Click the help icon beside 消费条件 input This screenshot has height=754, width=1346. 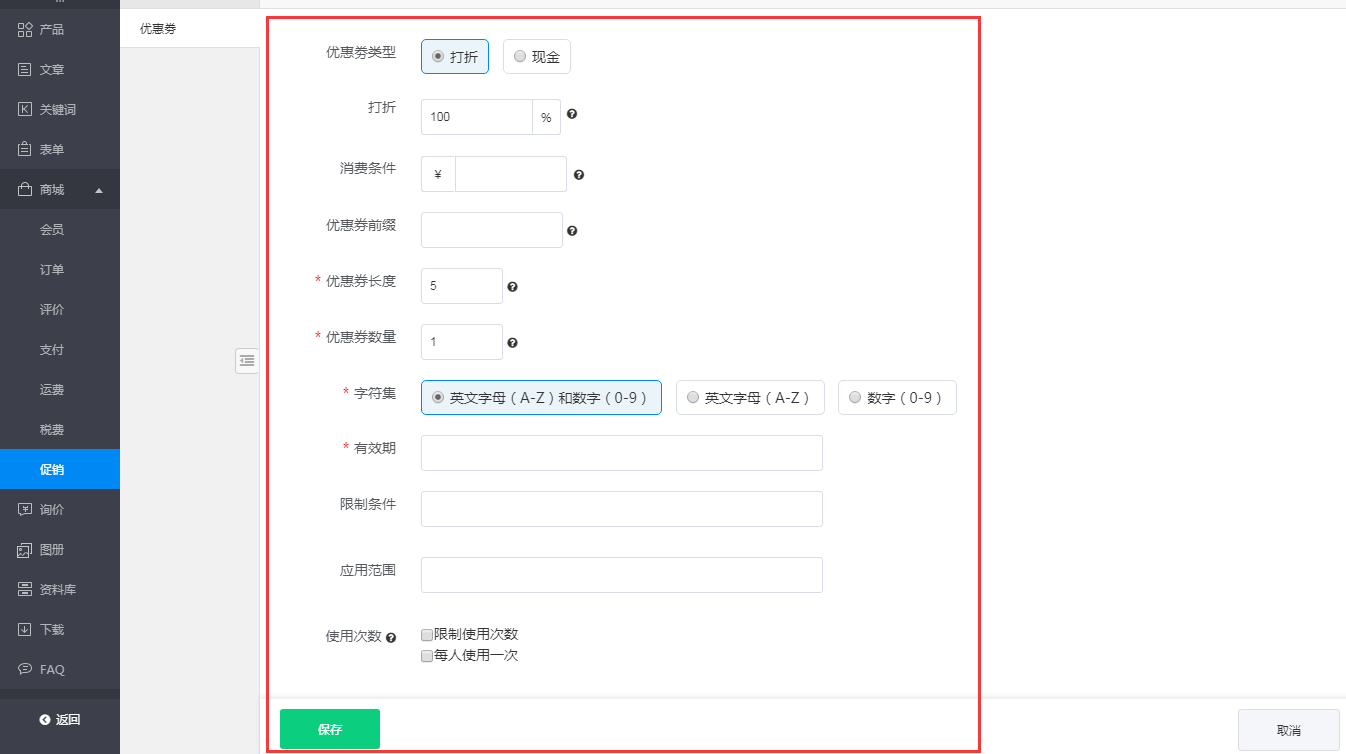click(578, 175)
